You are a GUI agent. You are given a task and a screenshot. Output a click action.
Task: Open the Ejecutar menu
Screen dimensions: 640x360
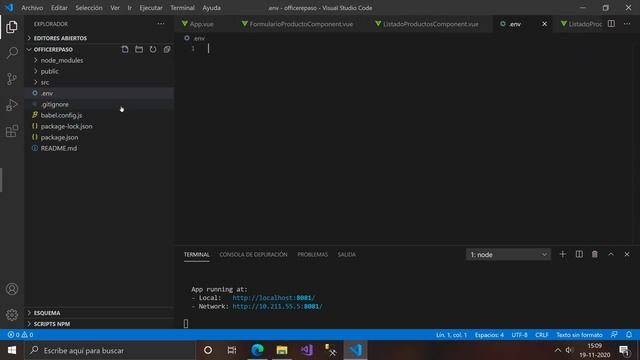click(151, 8)
